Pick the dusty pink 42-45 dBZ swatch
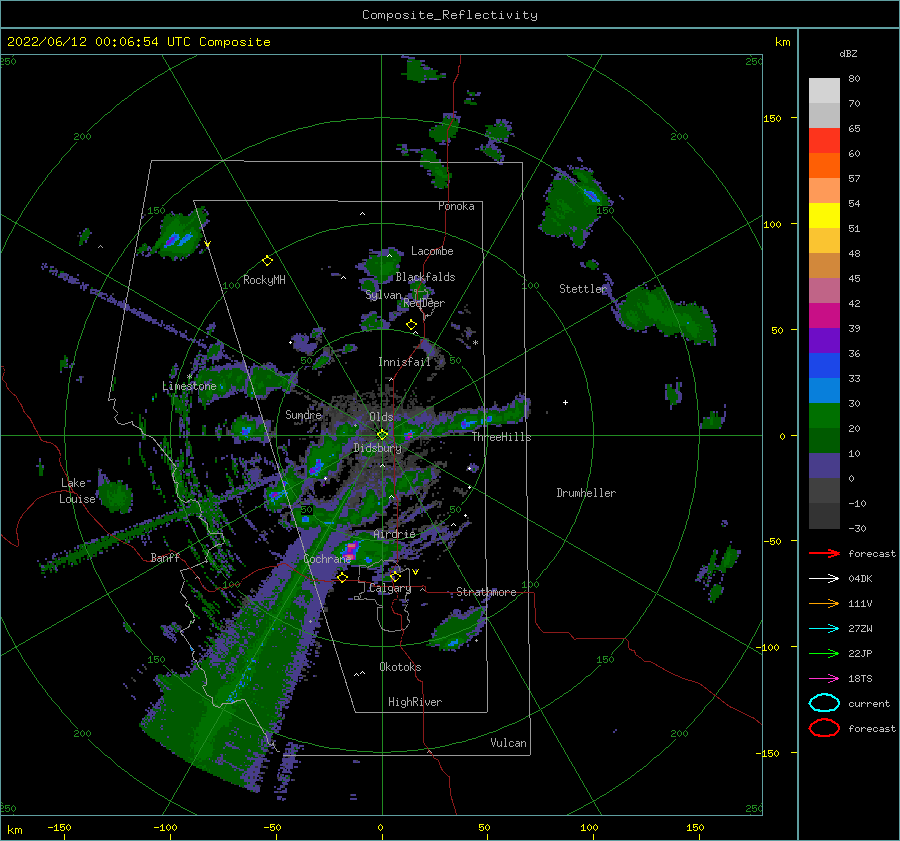 click(824, 290)
